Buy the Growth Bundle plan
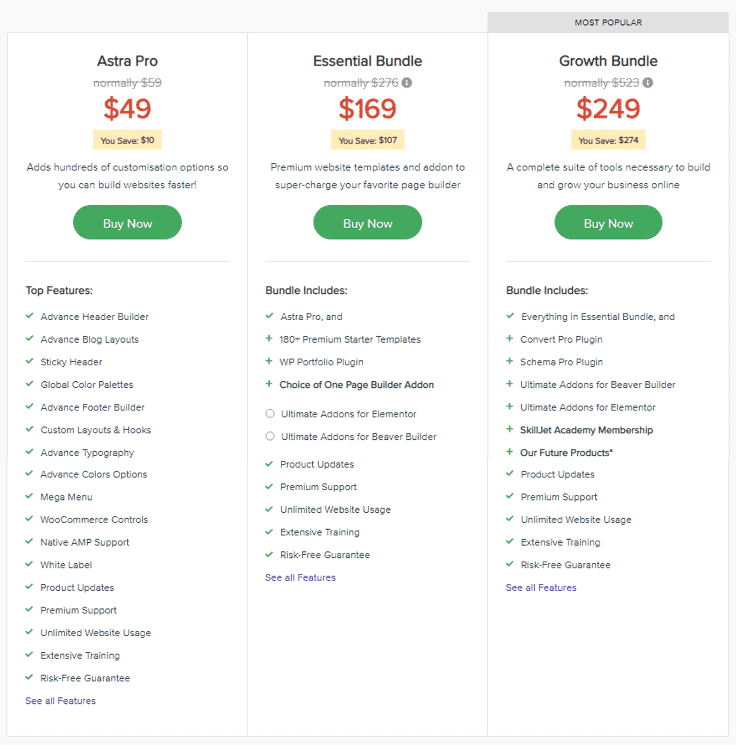Viewport: 736px width, 745px height. pos(608,222)
